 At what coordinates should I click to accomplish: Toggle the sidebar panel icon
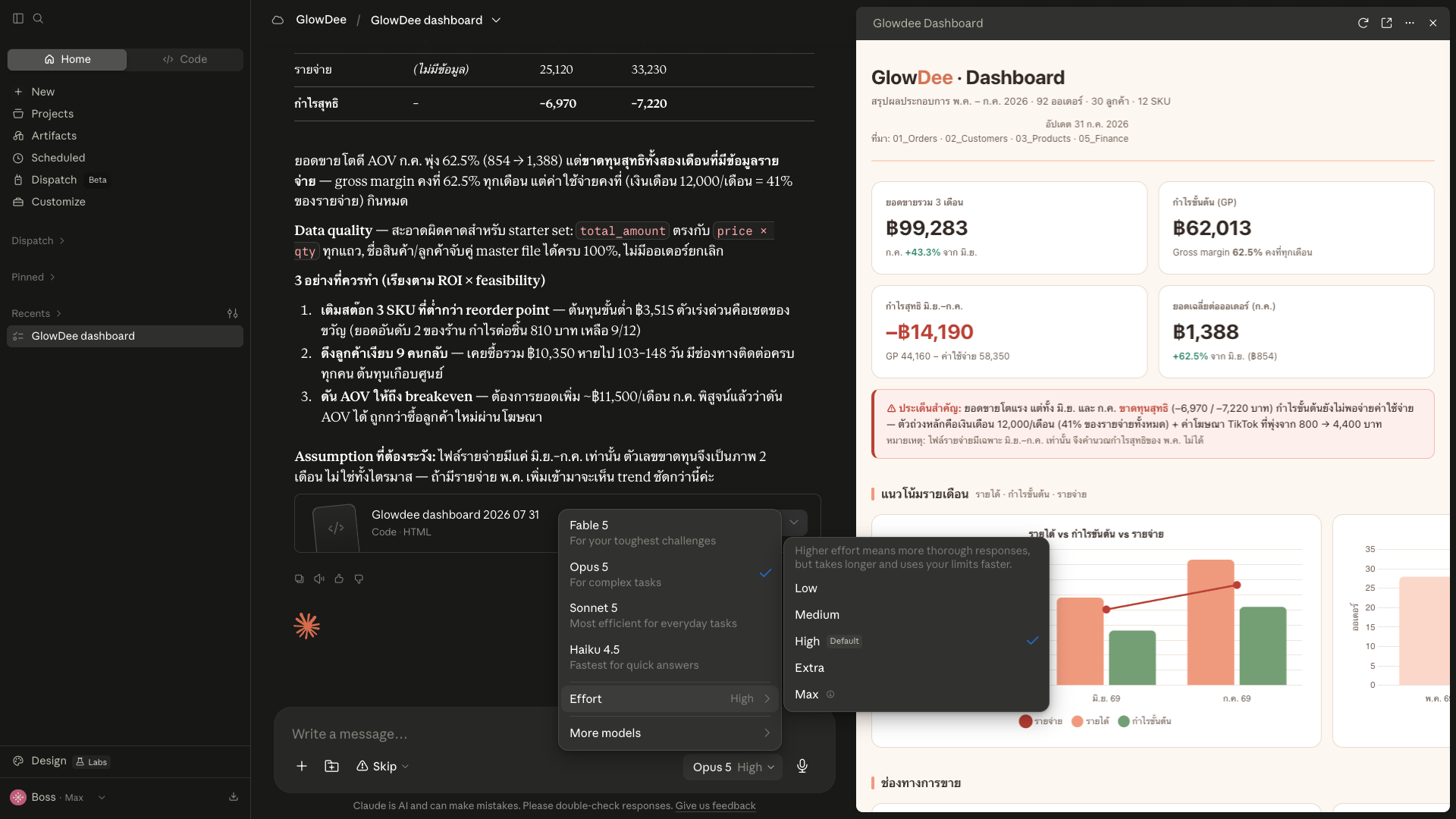coord(18,18)
